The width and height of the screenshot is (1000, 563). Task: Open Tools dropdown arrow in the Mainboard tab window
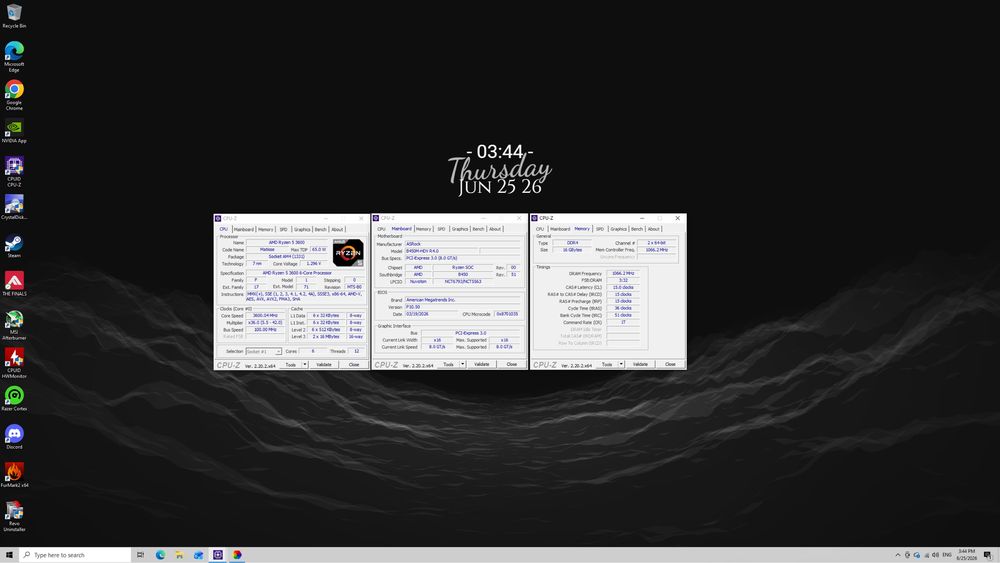pos(462,364)
